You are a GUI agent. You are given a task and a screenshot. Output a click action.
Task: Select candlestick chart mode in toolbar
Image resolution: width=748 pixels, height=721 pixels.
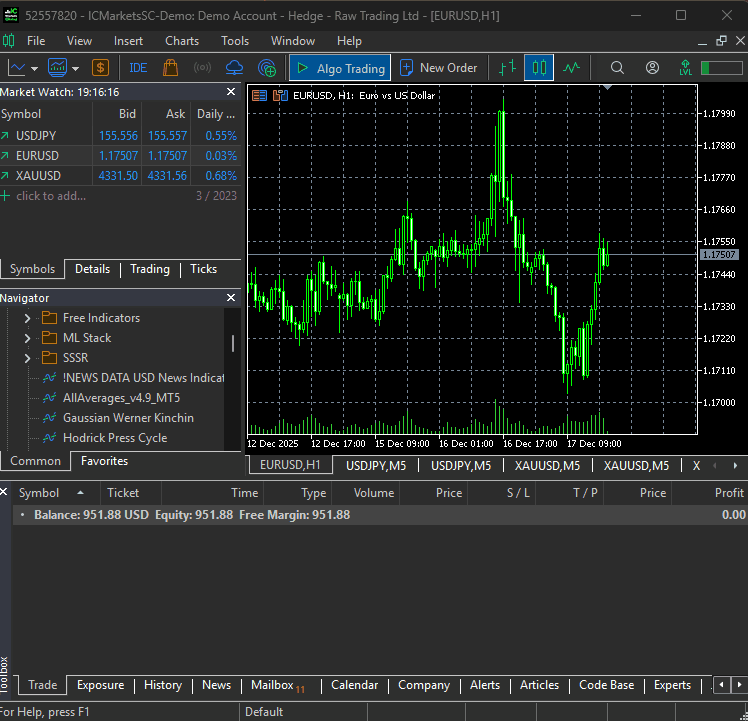(539, 68)
